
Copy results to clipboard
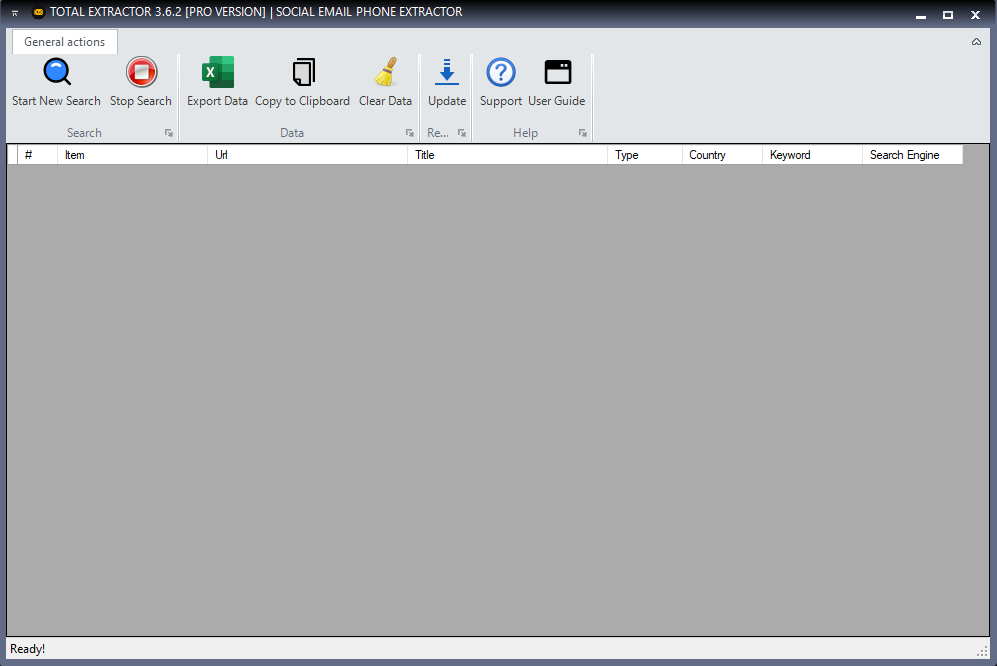[303, 83]
